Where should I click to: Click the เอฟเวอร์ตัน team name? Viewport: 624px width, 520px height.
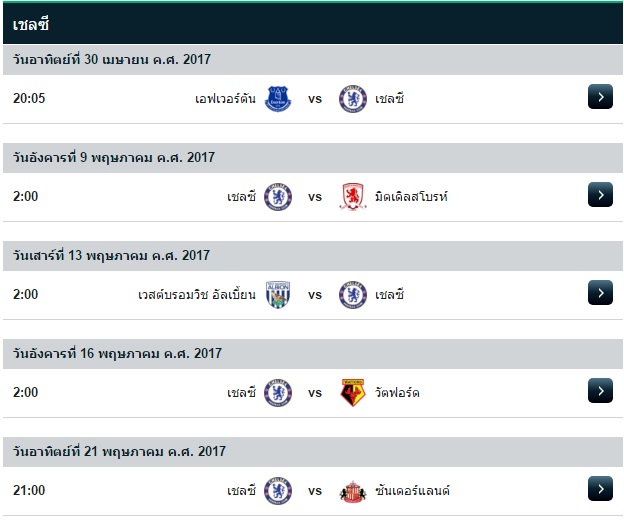point(226,99)
